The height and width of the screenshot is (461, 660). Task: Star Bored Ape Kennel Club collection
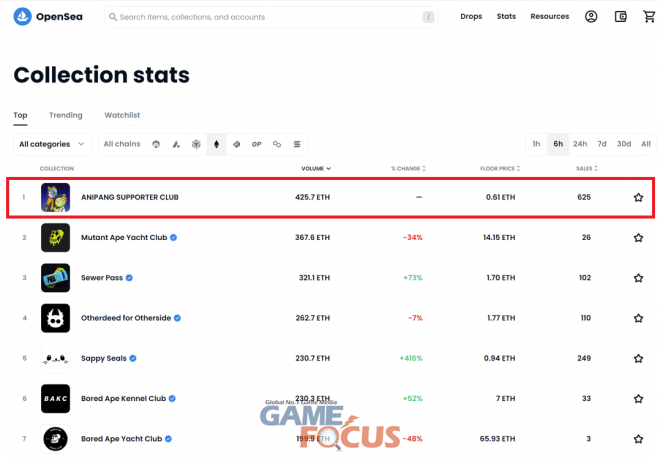[638, 399]
